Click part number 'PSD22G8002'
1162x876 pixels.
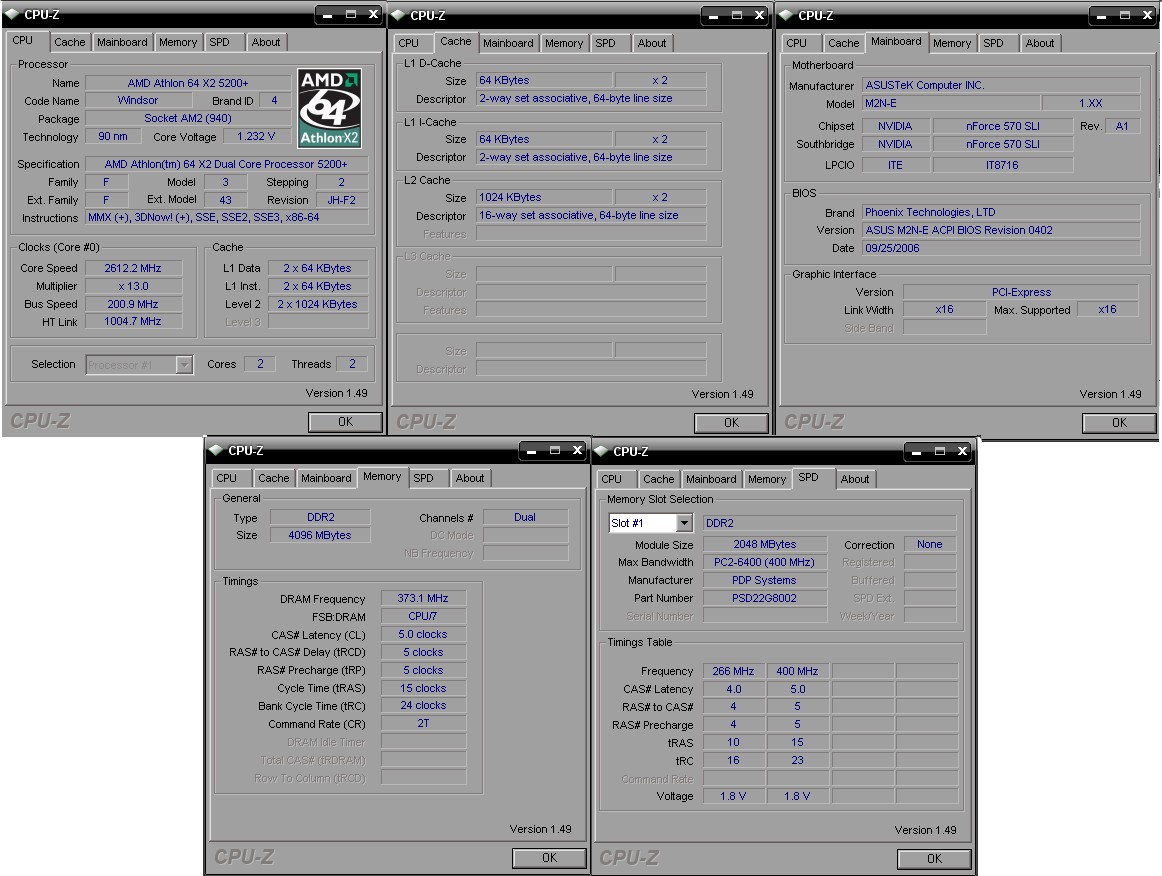[x=765, y=598]
